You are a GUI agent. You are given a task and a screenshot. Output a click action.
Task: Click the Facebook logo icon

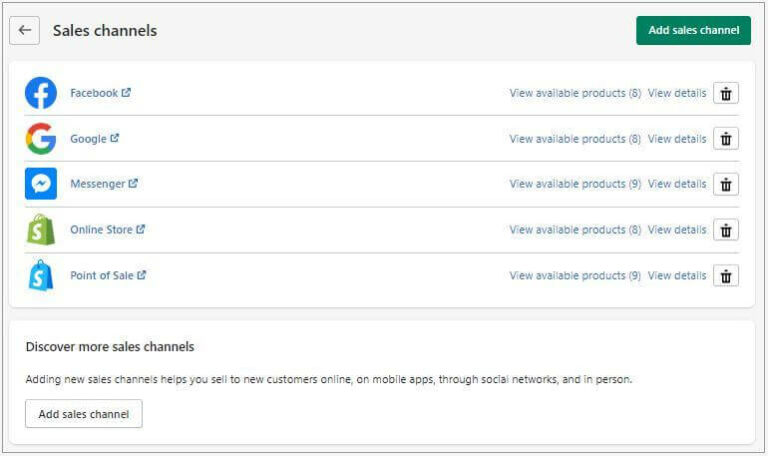(41, 93)
